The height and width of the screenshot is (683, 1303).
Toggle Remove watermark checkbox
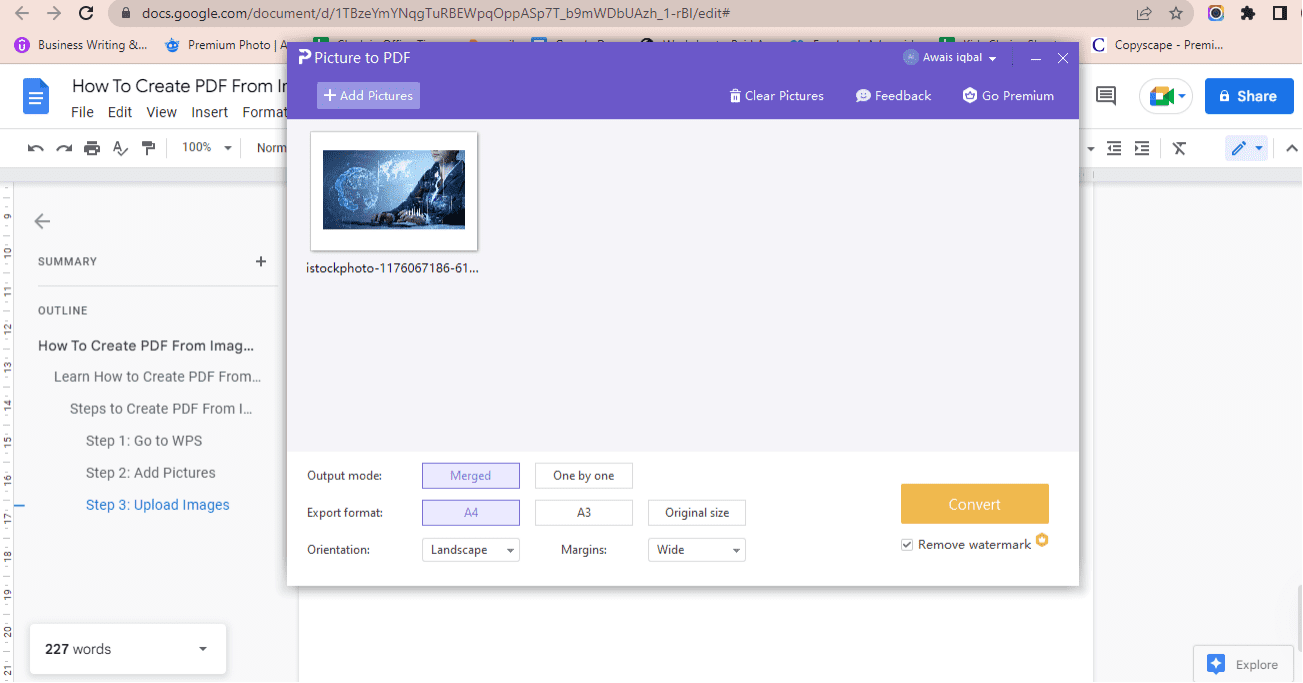click(907, 545)
